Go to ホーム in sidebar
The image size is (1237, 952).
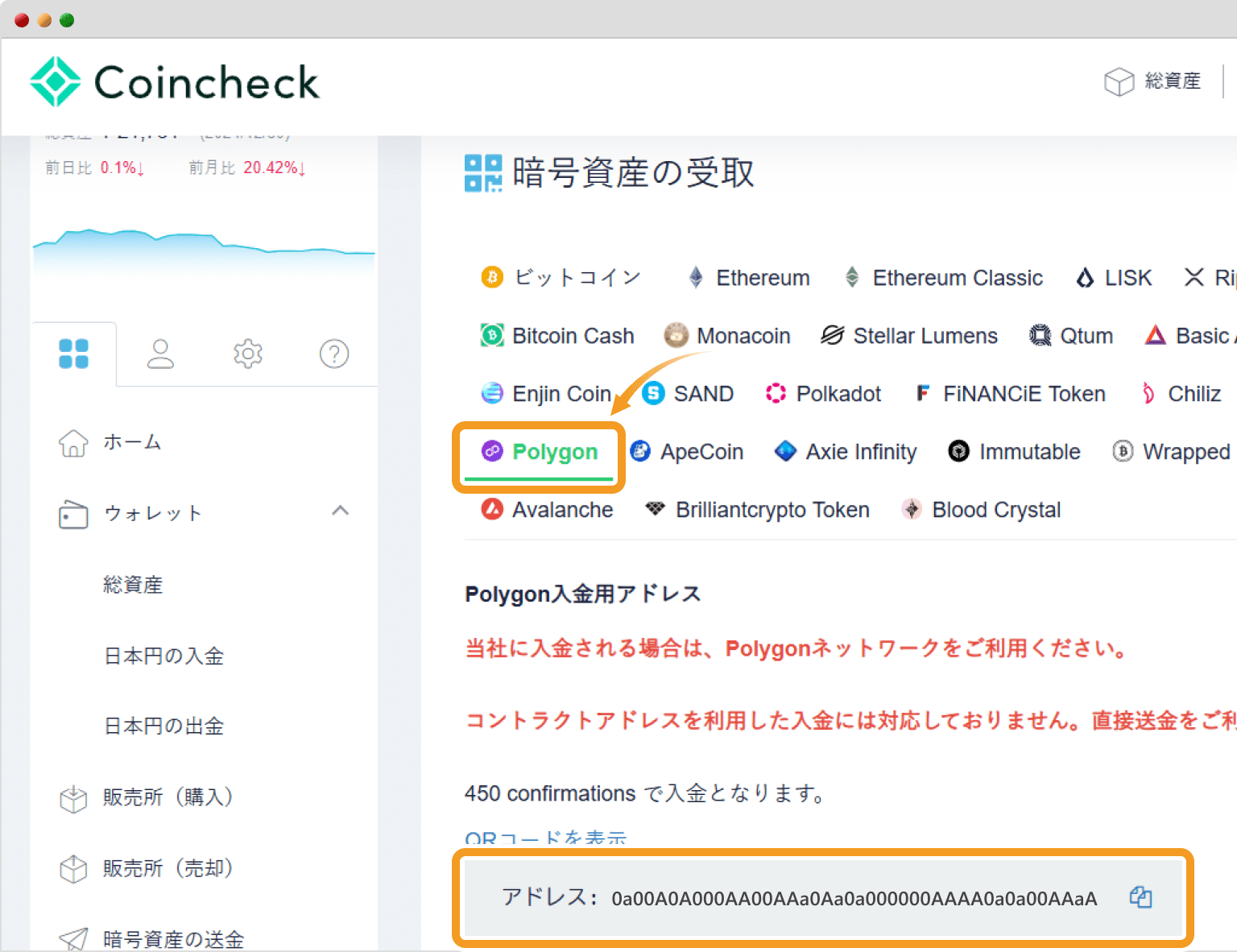(132, 442)
